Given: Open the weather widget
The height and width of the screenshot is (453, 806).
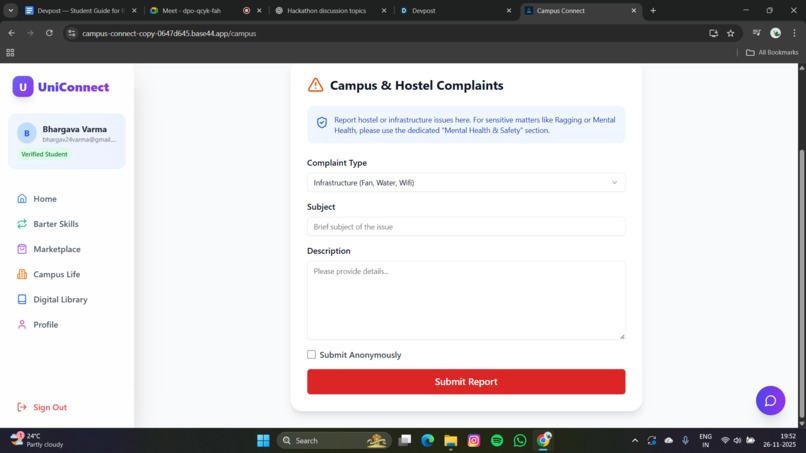Looking at the screenshot, I should pyautogui.click(x=37, y=440).
